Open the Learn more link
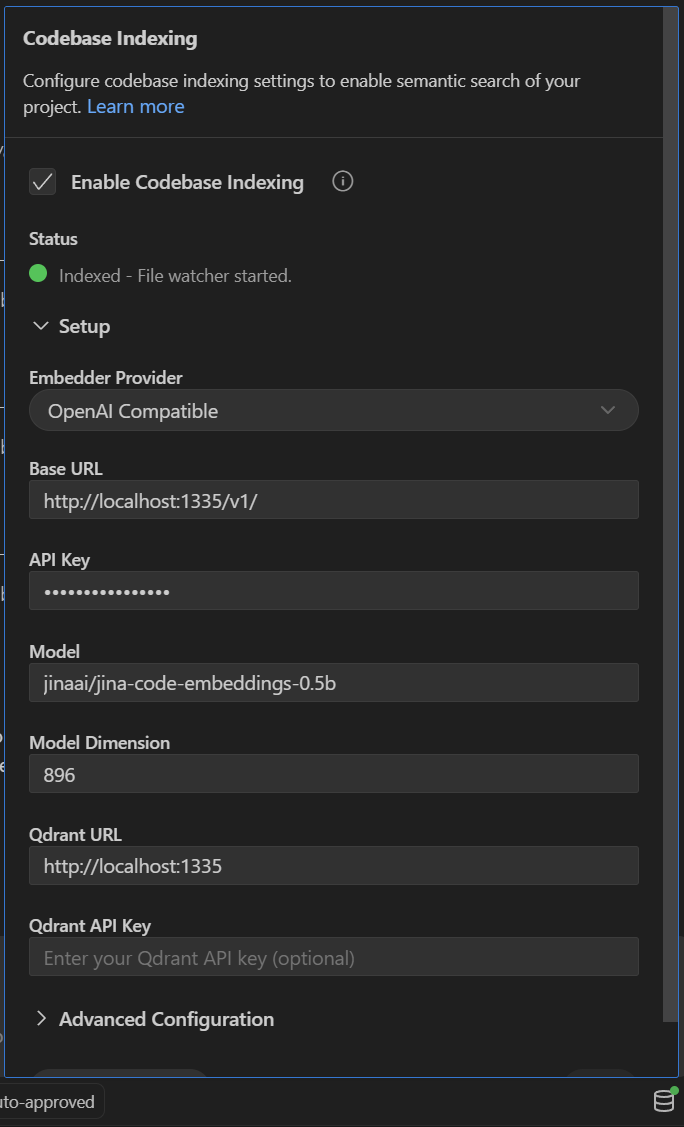Viewport: 684px width, 1127px height. tap(135, 106)
